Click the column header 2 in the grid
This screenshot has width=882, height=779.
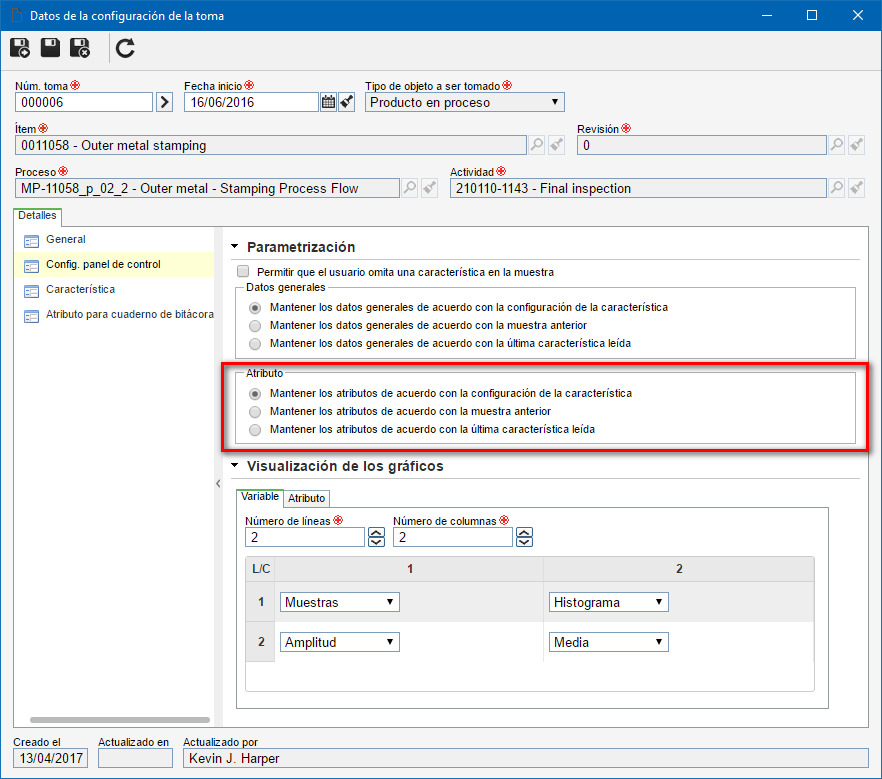679,569
